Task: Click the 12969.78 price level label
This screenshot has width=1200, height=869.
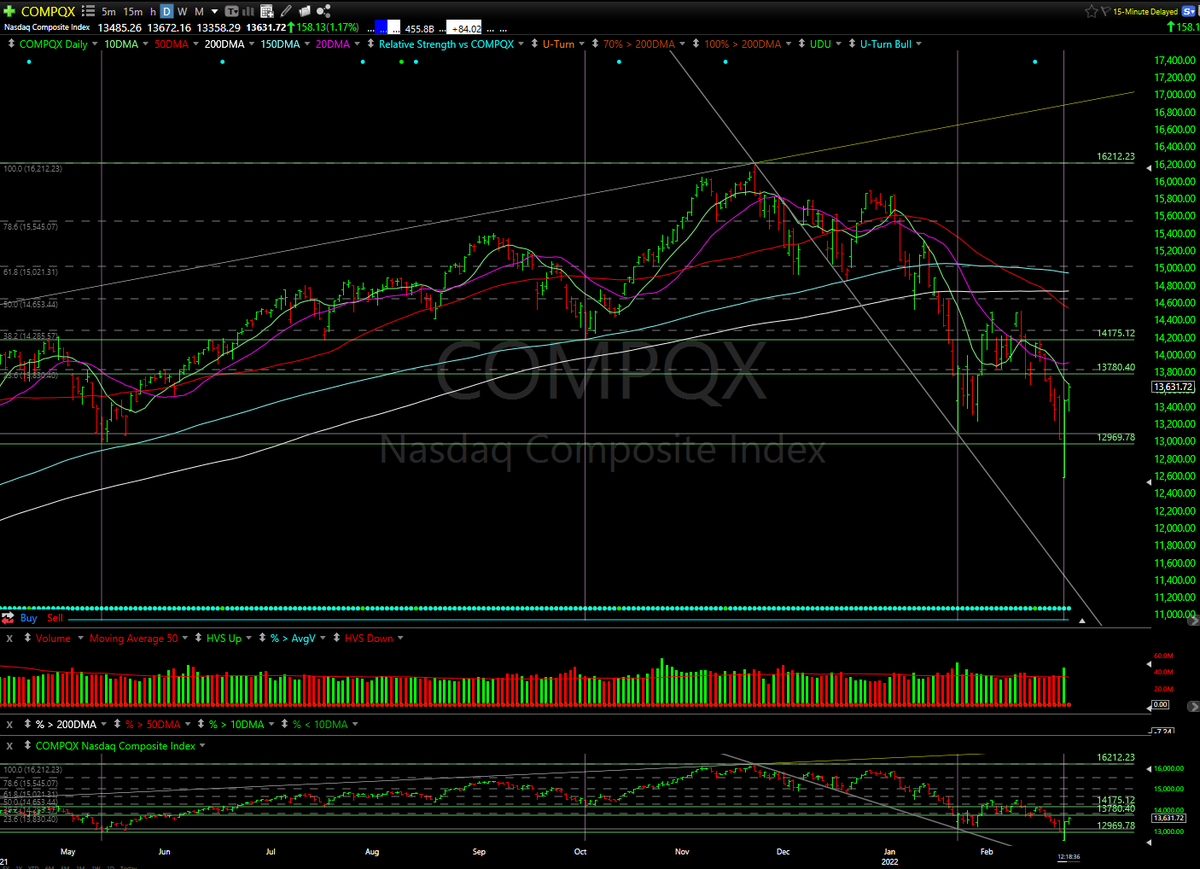Action: tap(1116, 437)
